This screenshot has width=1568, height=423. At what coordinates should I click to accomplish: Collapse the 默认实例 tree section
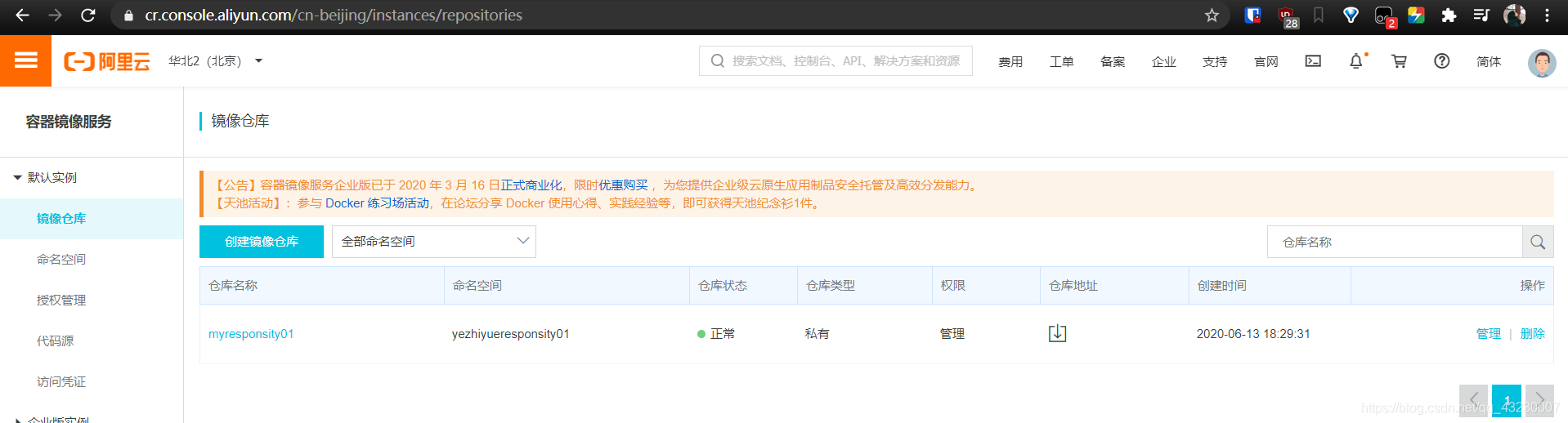click(x=17, y=177)
